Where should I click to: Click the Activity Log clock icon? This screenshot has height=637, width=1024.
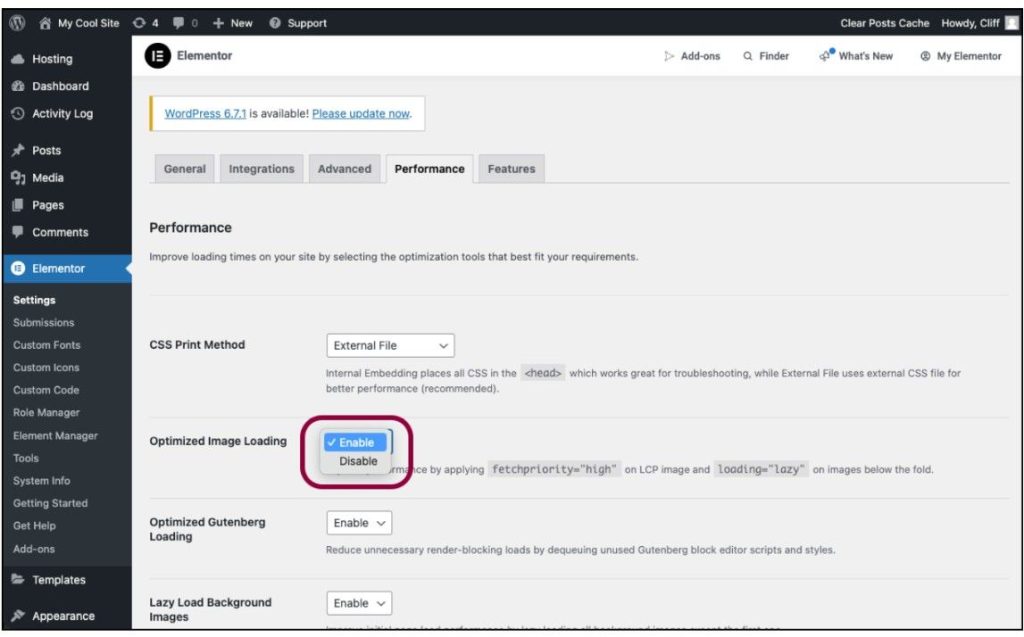(18, 114)
